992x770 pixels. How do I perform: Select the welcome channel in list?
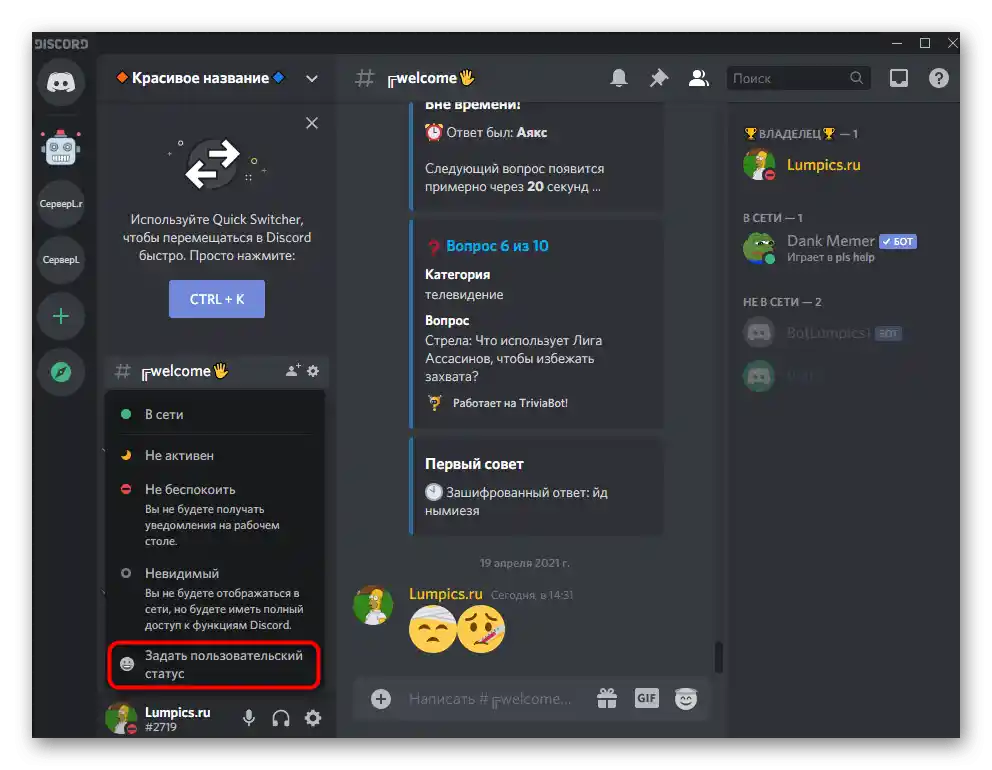[x=216, y=371]
